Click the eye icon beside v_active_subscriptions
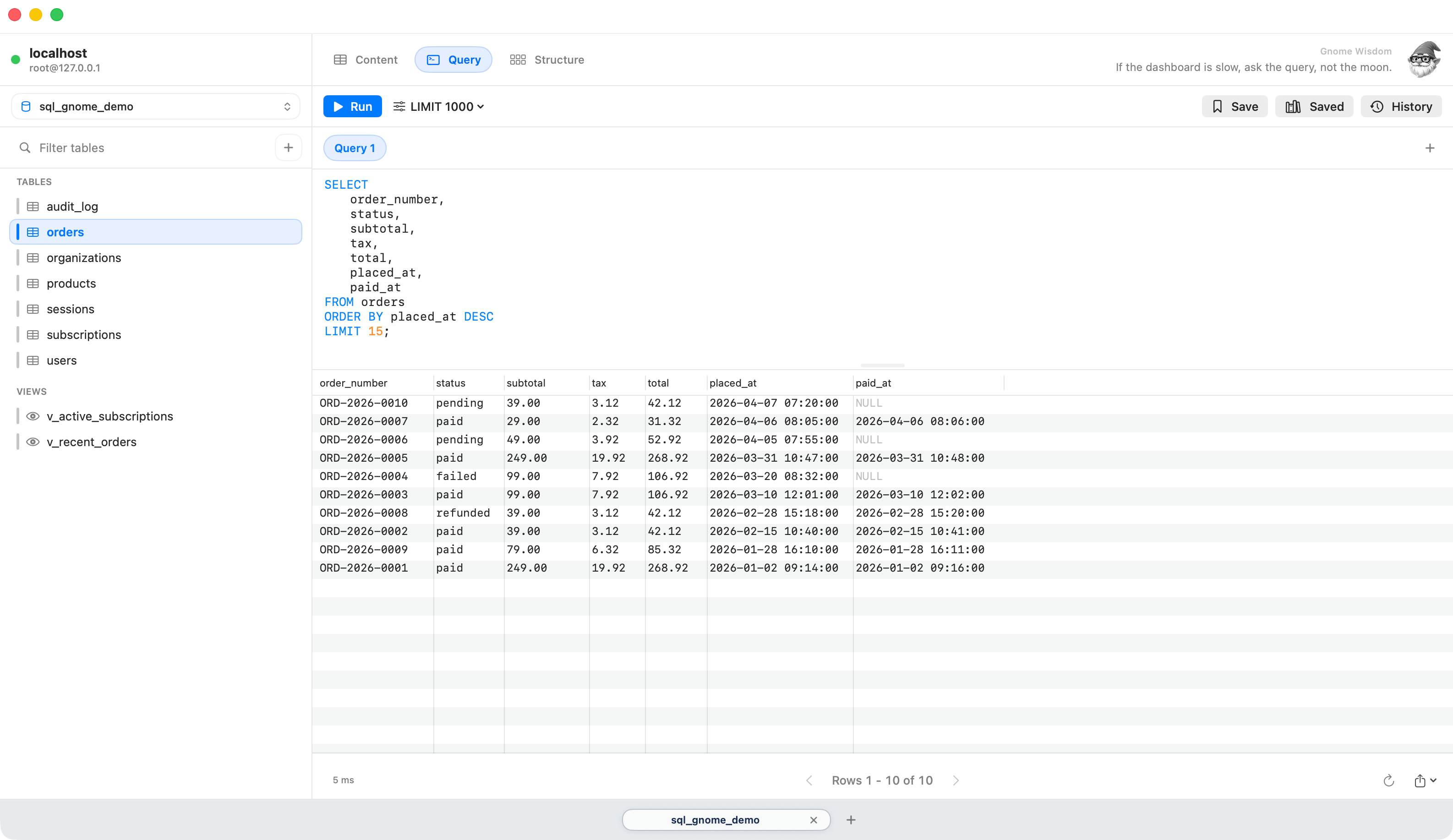 (x=33, y=416)
